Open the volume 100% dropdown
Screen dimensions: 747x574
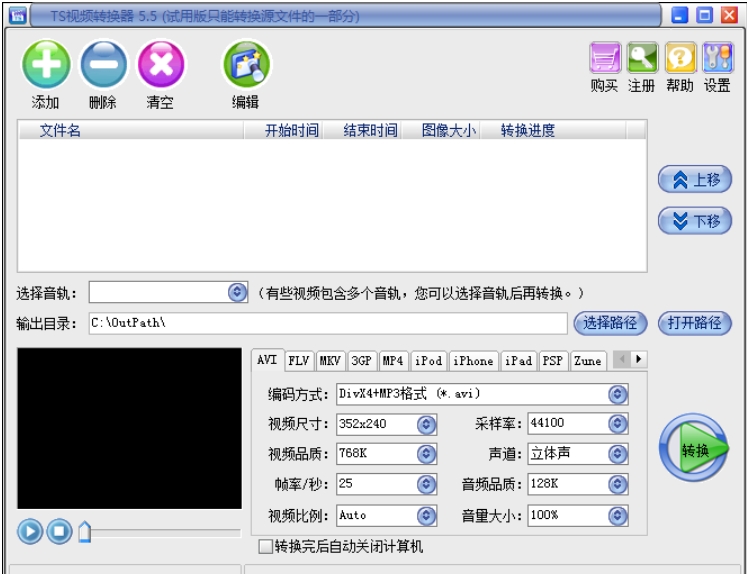click(x=617, y=515)
